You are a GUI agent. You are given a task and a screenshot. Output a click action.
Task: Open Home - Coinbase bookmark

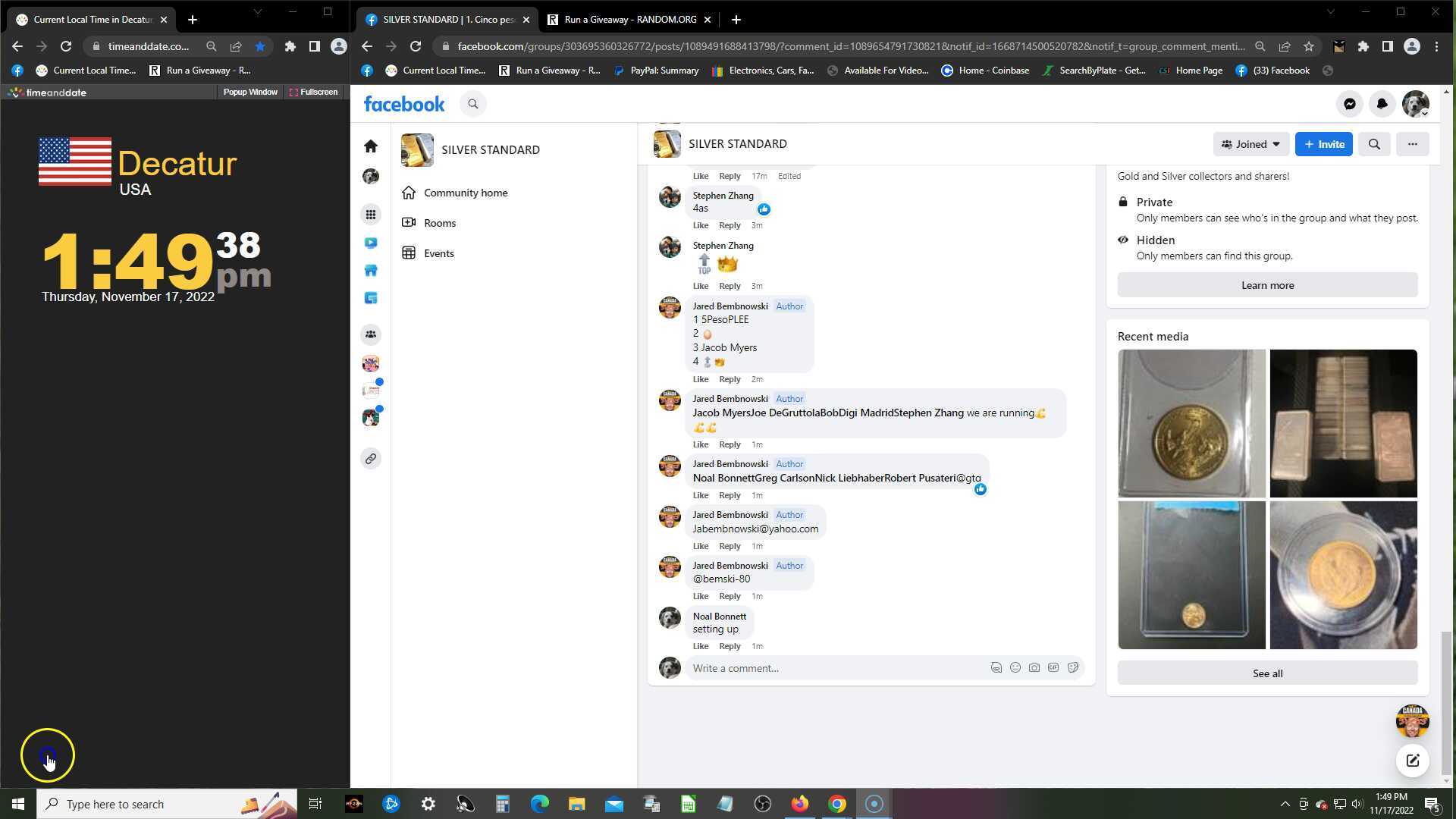tap(985, 71)
